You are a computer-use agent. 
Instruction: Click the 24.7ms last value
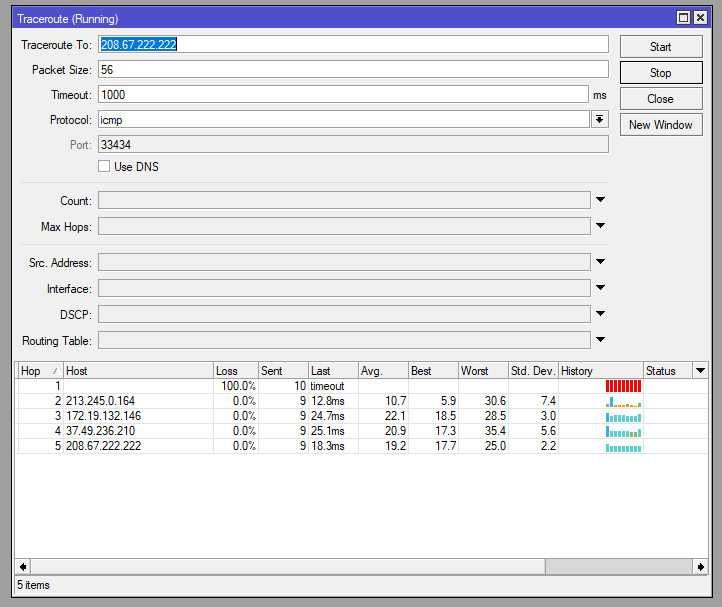click(x=327, y=416)
